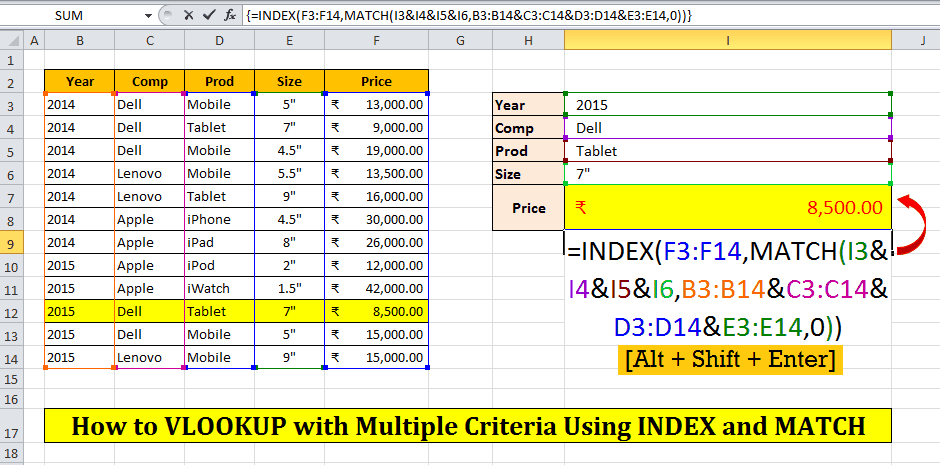Click the Size table header cell
The image size is (940, 465).
coord(290,81)
